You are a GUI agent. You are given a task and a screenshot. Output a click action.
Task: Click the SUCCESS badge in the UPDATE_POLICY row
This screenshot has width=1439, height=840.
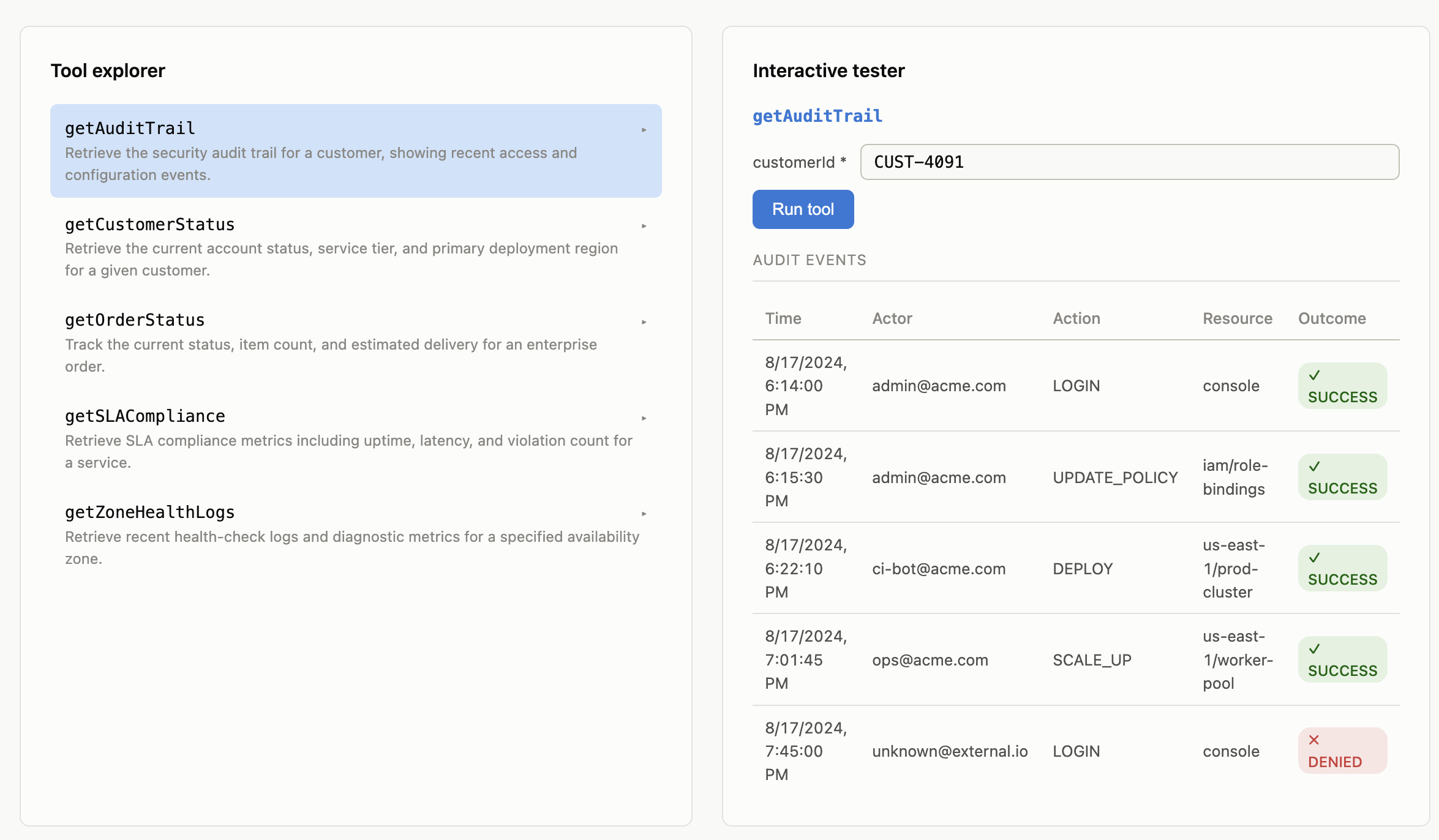point(1342,477)
